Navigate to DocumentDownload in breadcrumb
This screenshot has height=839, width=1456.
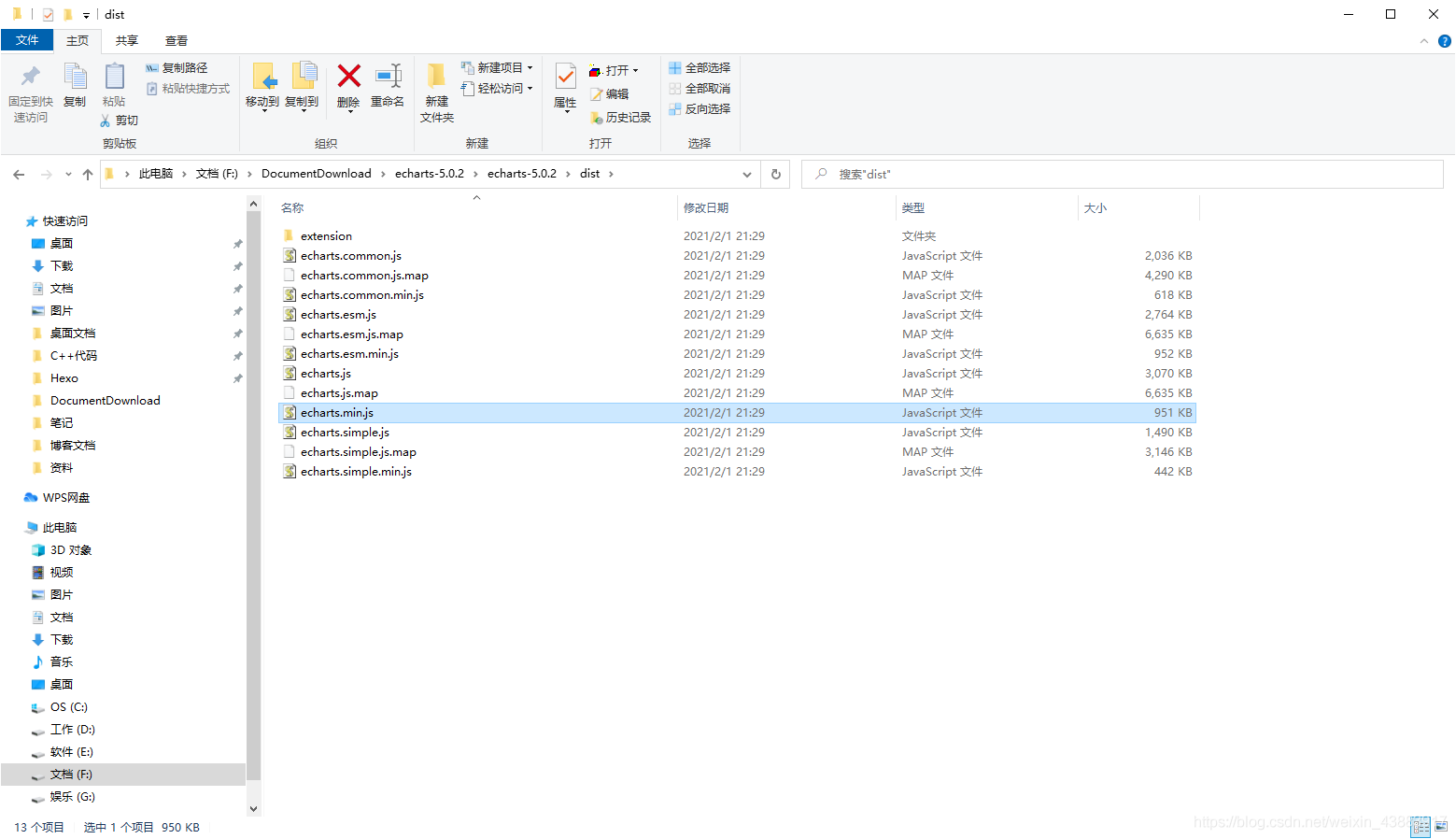[317, 174]
